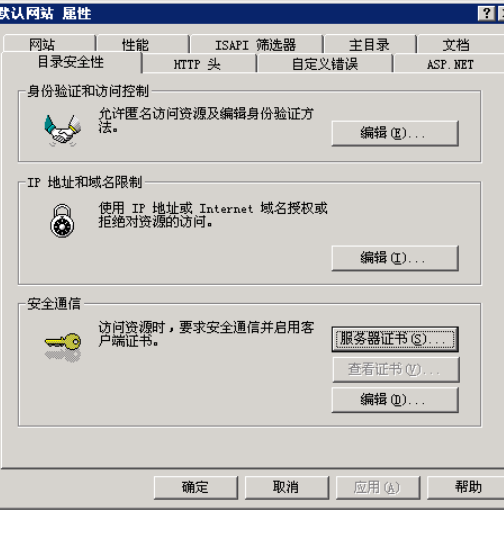
Task: Click 编辑(D) in secure communications
Action: pos(395,400)
